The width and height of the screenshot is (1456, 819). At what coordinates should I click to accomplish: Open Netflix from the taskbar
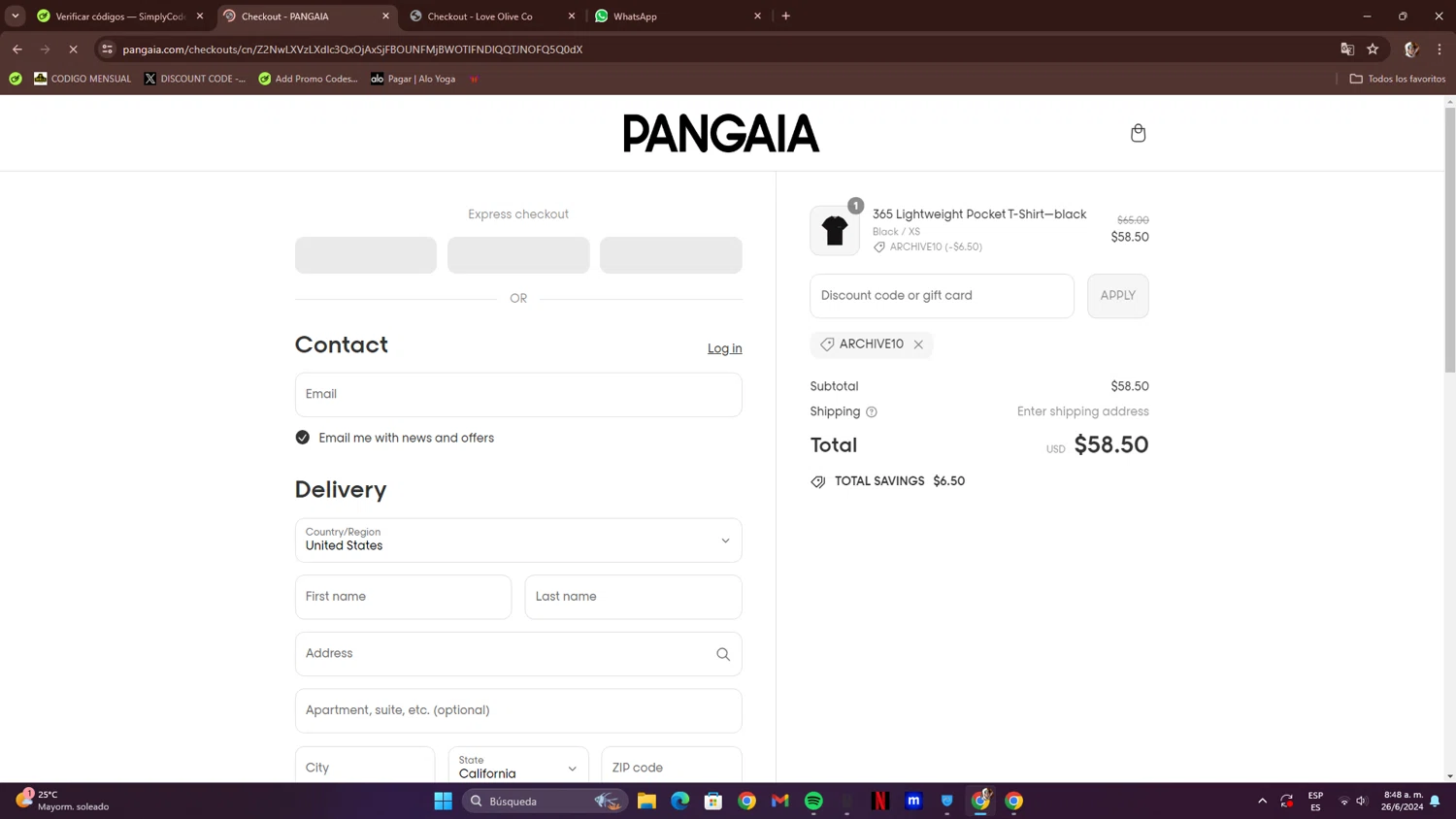(x=880, y=802)
